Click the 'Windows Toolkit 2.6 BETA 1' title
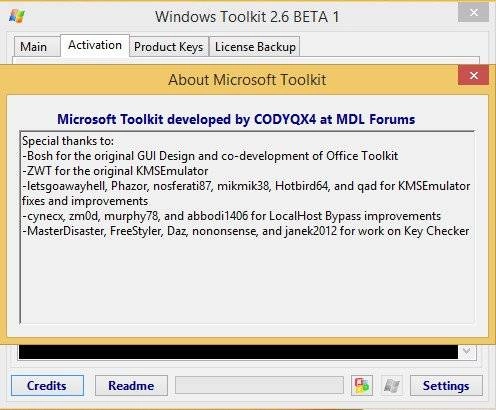Image resolution: width=496 pixels, height=410 pixels. (x=247, y=17)
